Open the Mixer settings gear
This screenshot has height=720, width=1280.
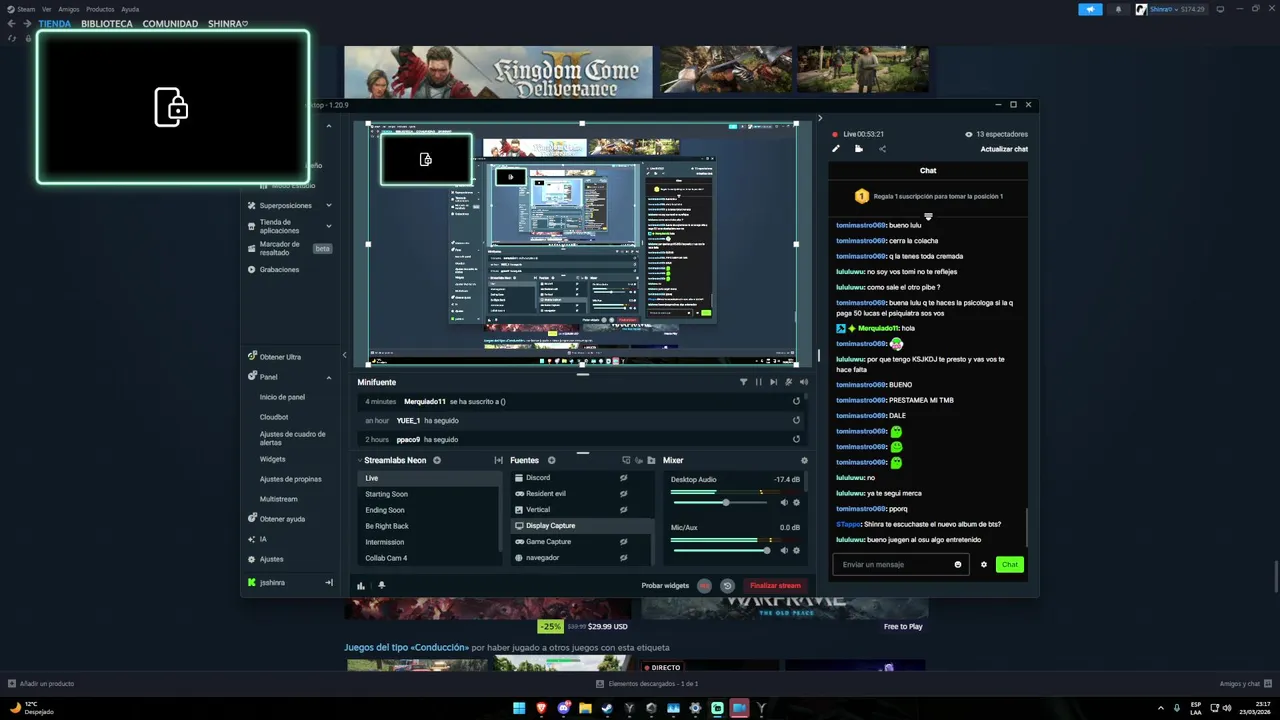(x=804, y=460)
